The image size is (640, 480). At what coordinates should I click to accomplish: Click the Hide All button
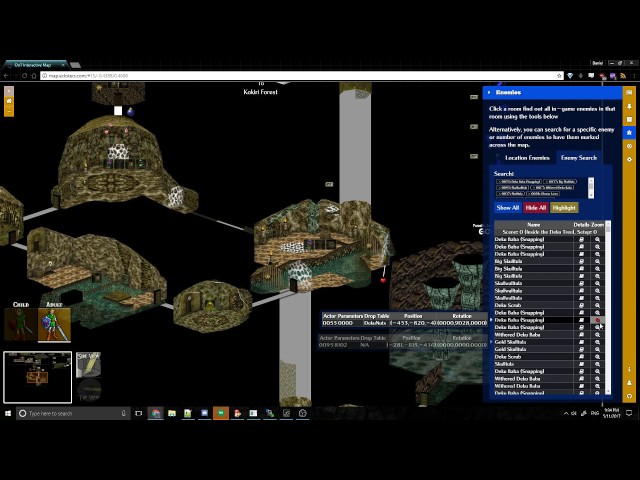pyautogui.click(x=536, y=207)
